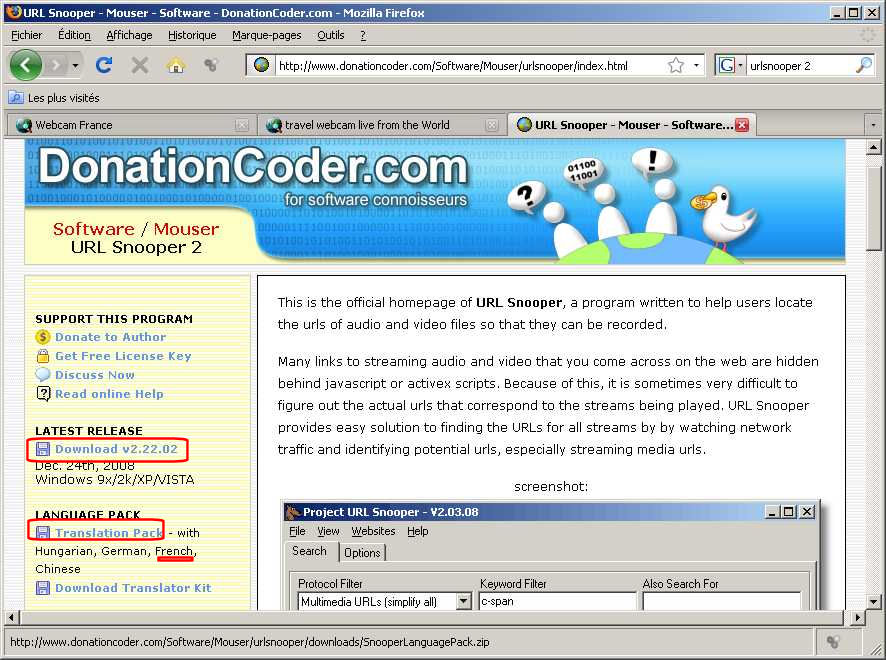Open the Fichier menu
Screen dimensions: 886x660
[x=27, y=35]
